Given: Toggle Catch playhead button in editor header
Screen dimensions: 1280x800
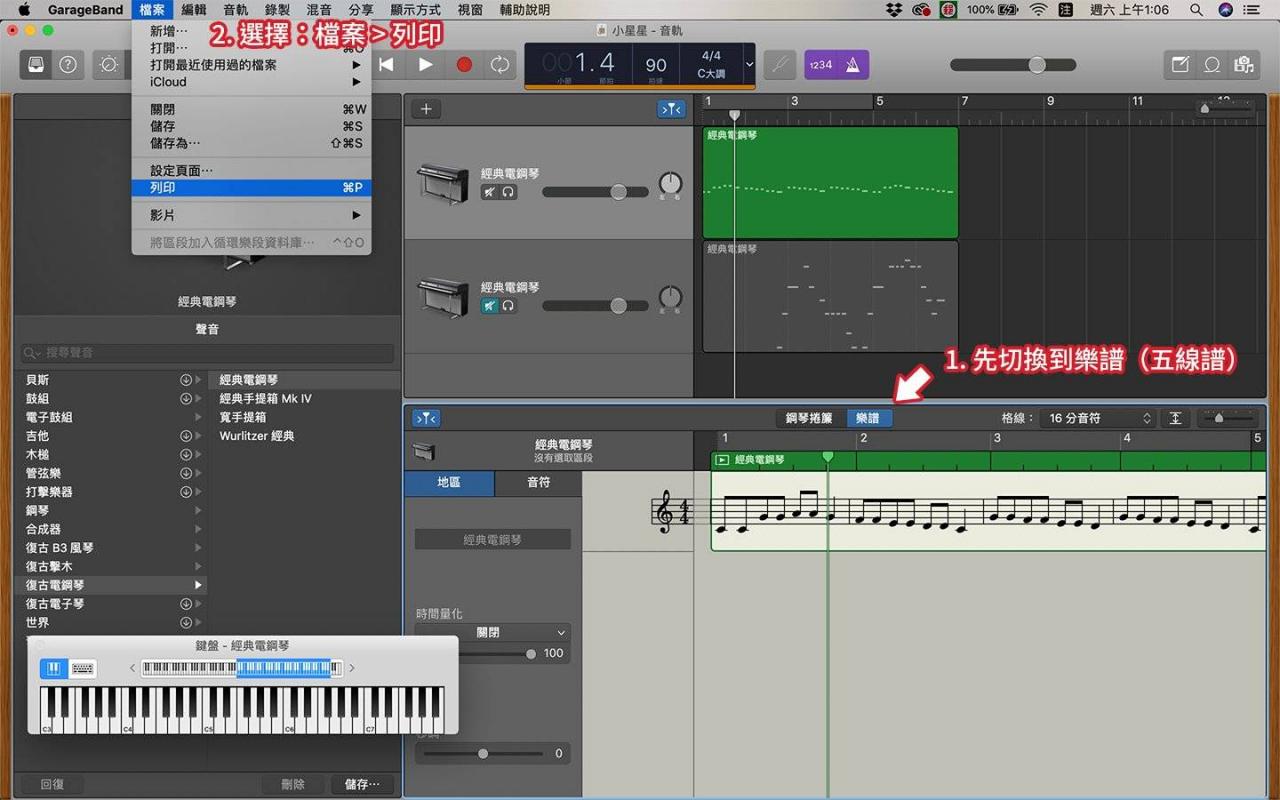Looking at the screenshot, I should coord(426,418).
